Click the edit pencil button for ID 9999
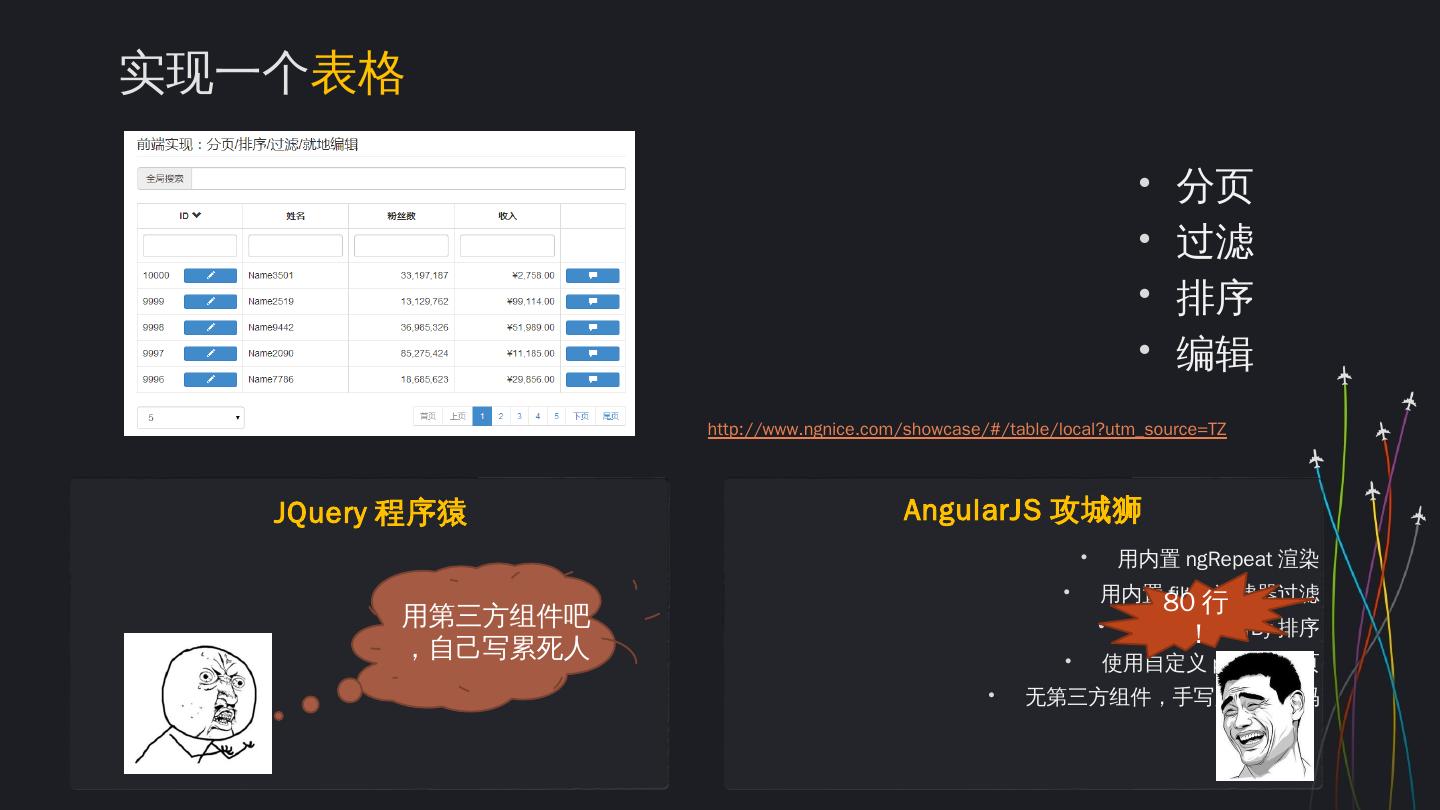1440x810 pixels. (210, 302)
